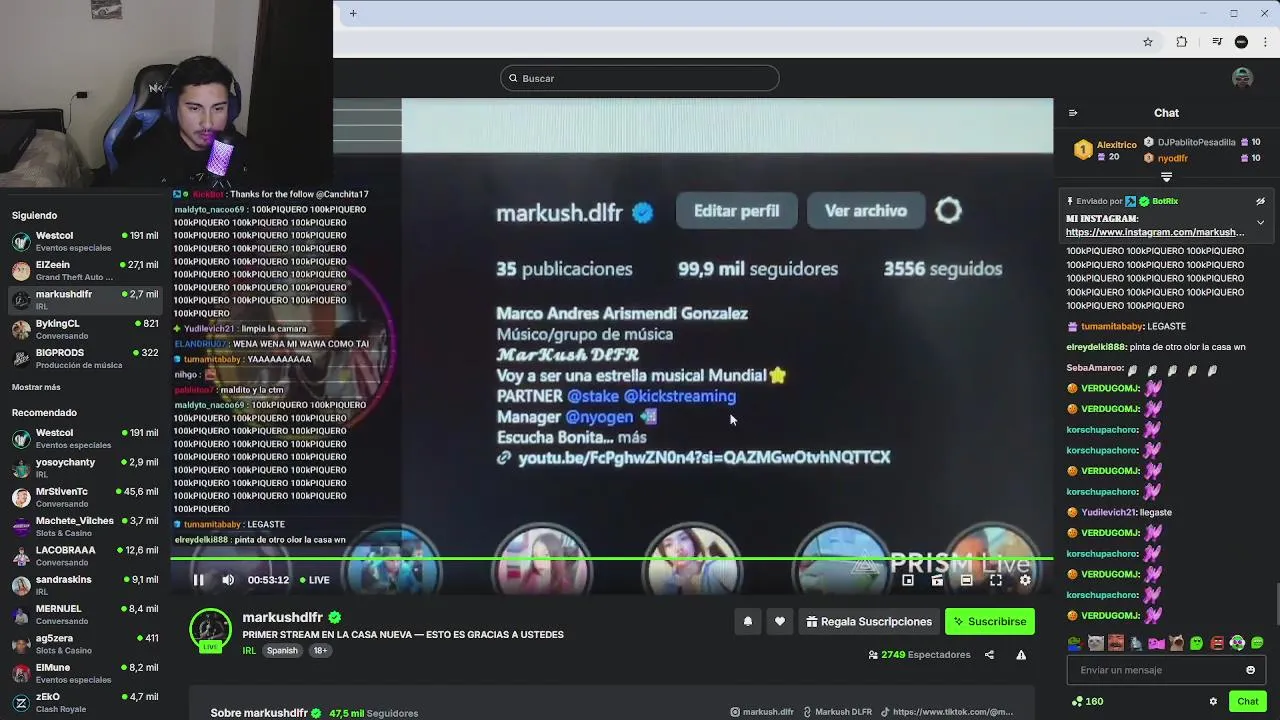Click the IRL category link
Viewport: 1280px width, 720px height.
coord(249,650)
